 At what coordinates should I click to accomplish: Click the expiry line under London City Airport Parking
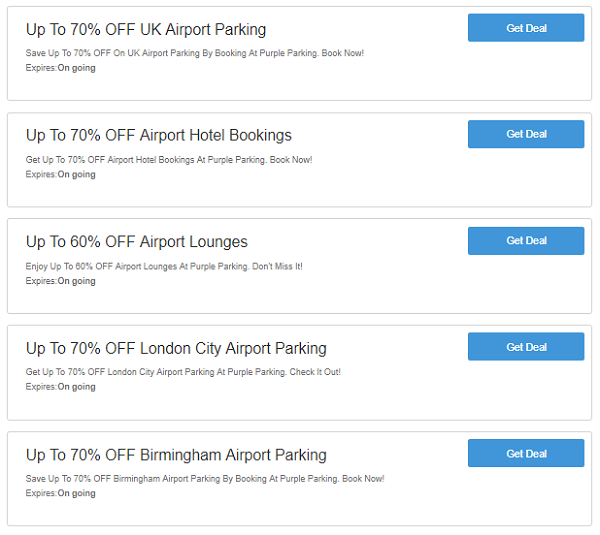coord(60,387)
